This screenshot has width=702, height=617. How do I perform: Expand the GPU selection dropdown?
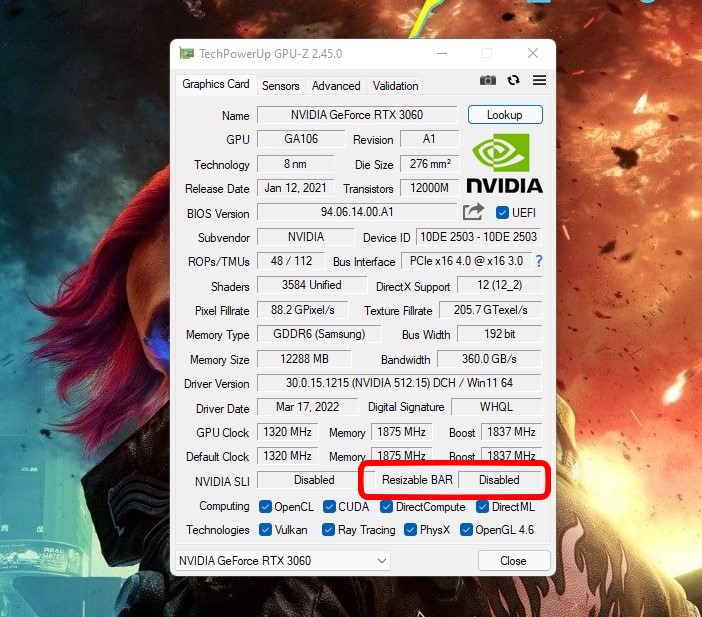(x=283, y=561)
